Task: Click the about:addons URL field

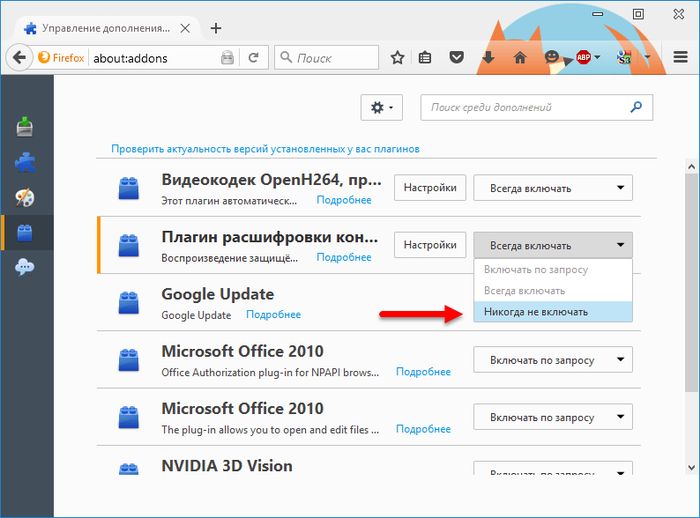Action: coord(154,58)
